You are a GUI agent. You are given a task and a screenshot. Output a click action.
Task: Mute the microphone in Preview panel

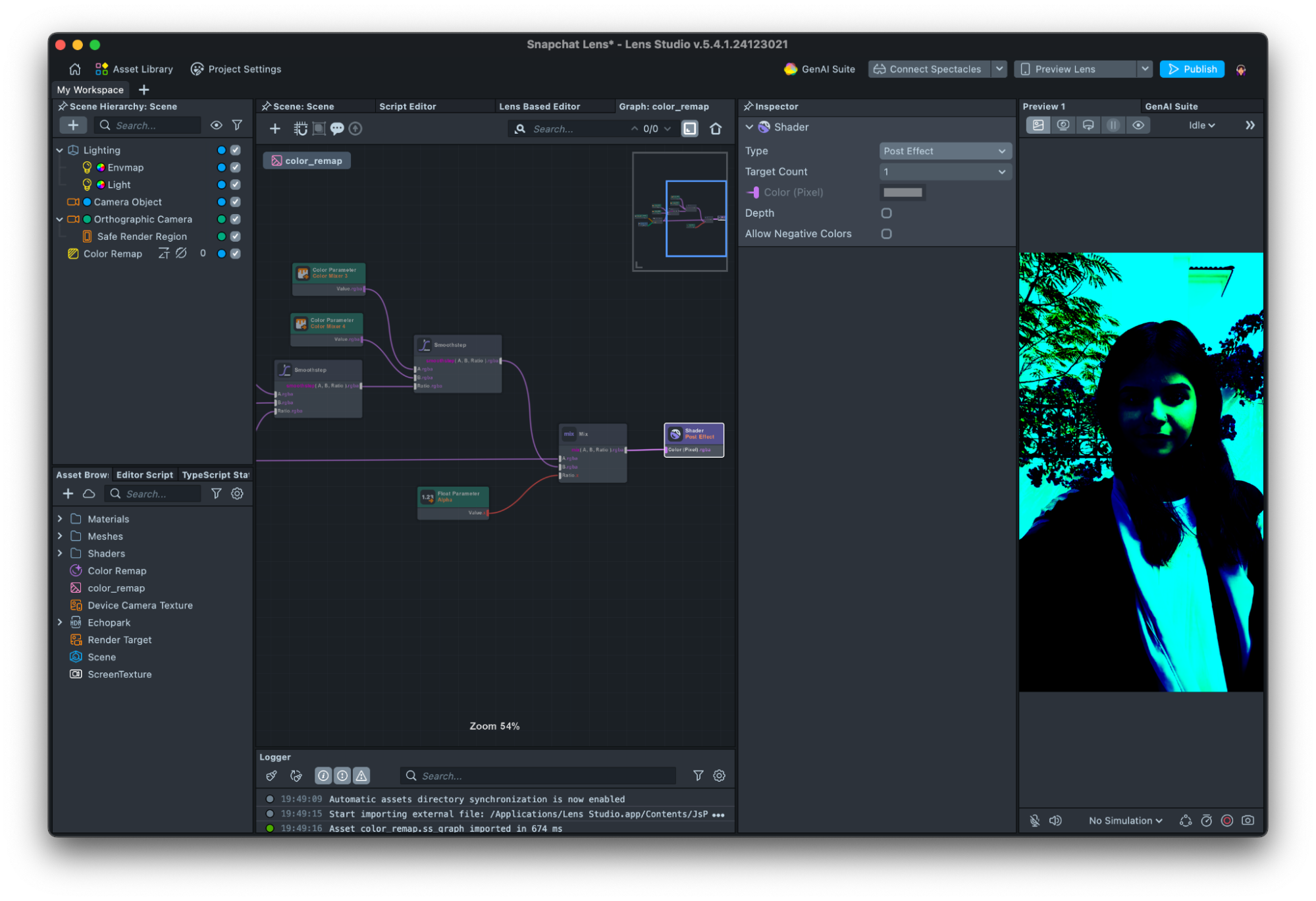tap(1034, 820)
